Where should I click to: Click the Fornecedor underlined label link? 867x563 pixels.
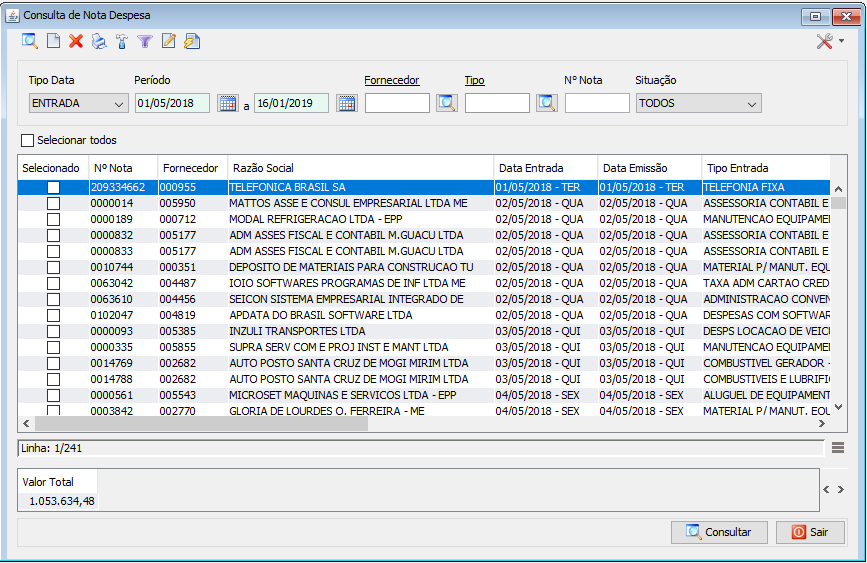point(391,80)
